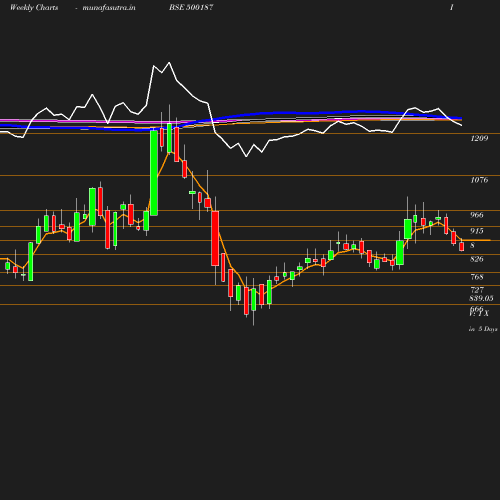Click the 1076 price level label
Image resolution: width=500 pixels, height=500 pixels.
click(x=479, y=180)
